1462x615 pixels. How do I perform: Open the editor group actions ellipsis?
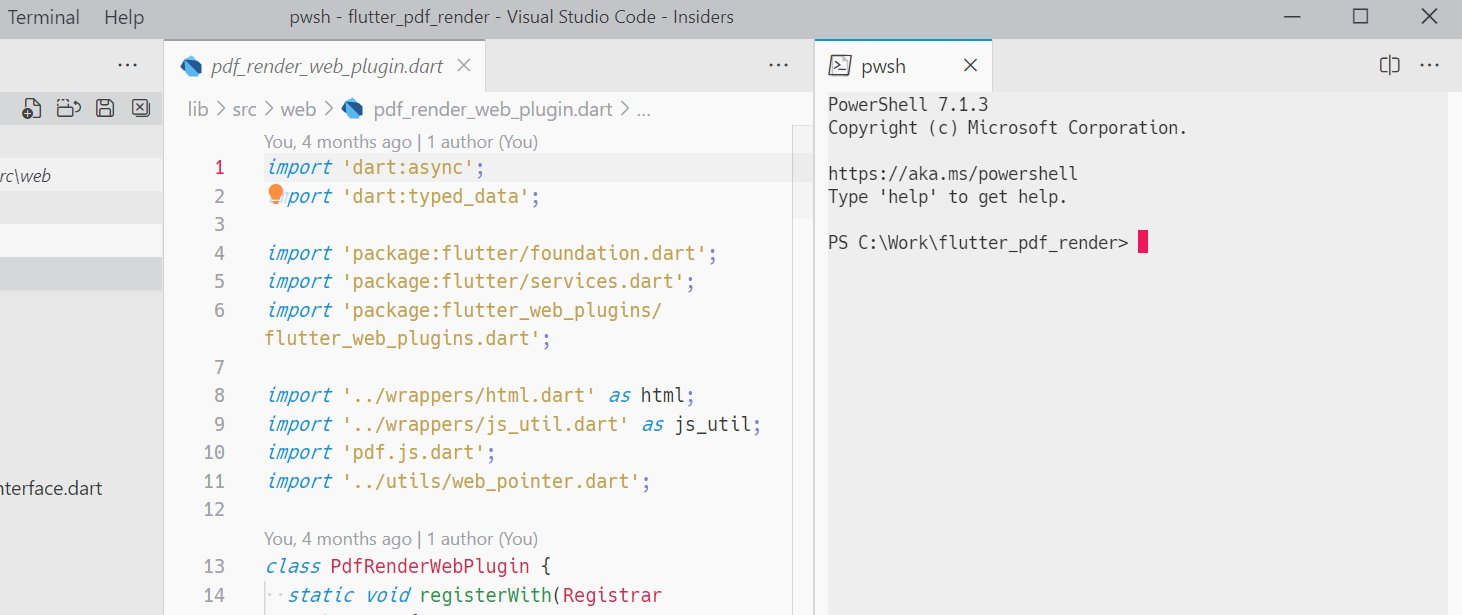tap(778, 64)
